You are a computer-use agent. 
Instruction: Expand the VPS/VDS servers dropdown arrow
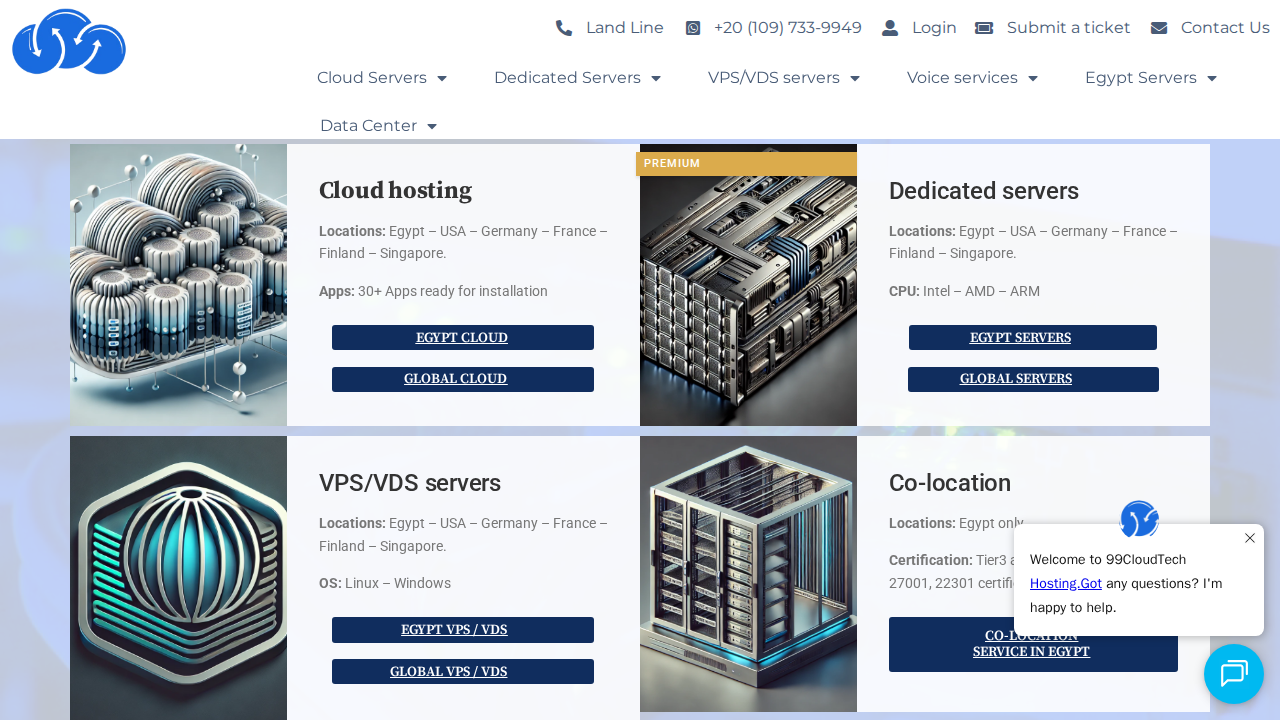pyautogui.click(x=855, y=78)
